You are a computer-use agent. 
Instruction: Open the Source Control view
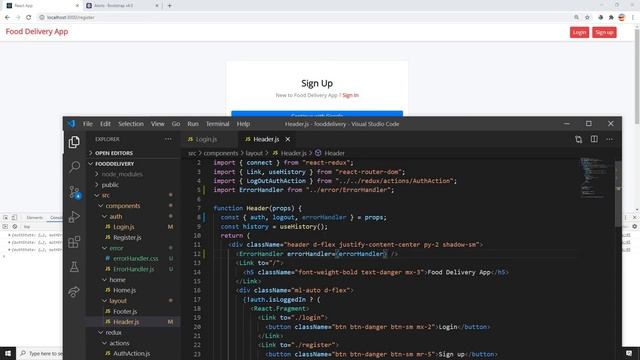tap(74, 192)
